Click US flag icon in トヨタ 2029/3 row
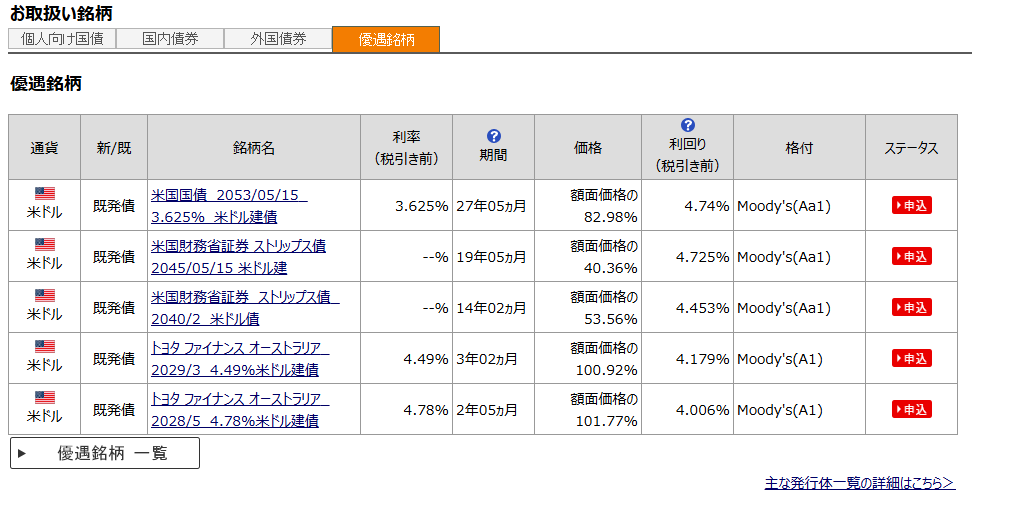 click(44, 347)
